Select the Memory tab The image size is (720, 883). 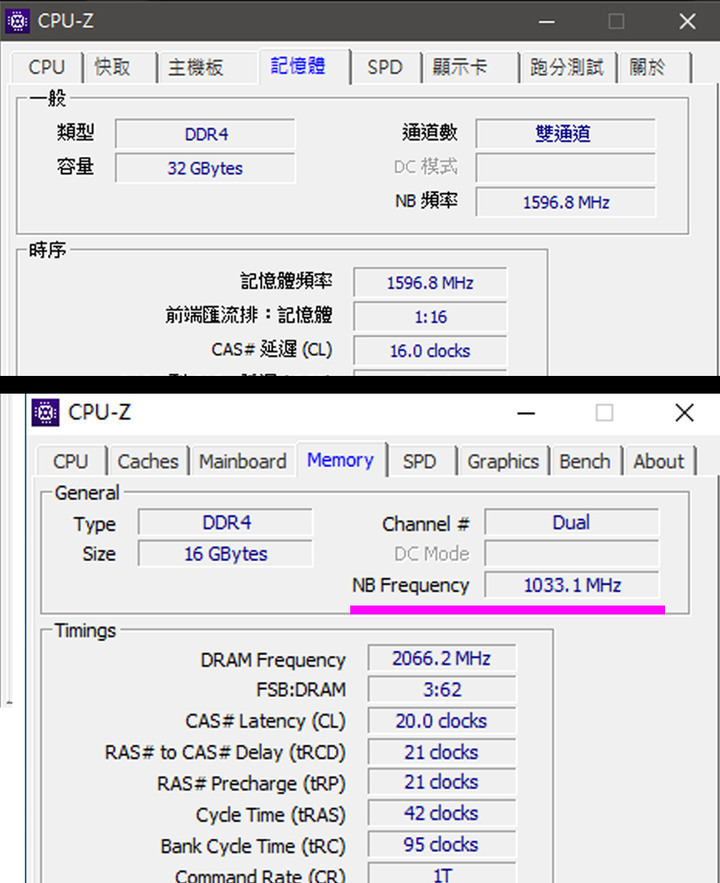point(341,460)
